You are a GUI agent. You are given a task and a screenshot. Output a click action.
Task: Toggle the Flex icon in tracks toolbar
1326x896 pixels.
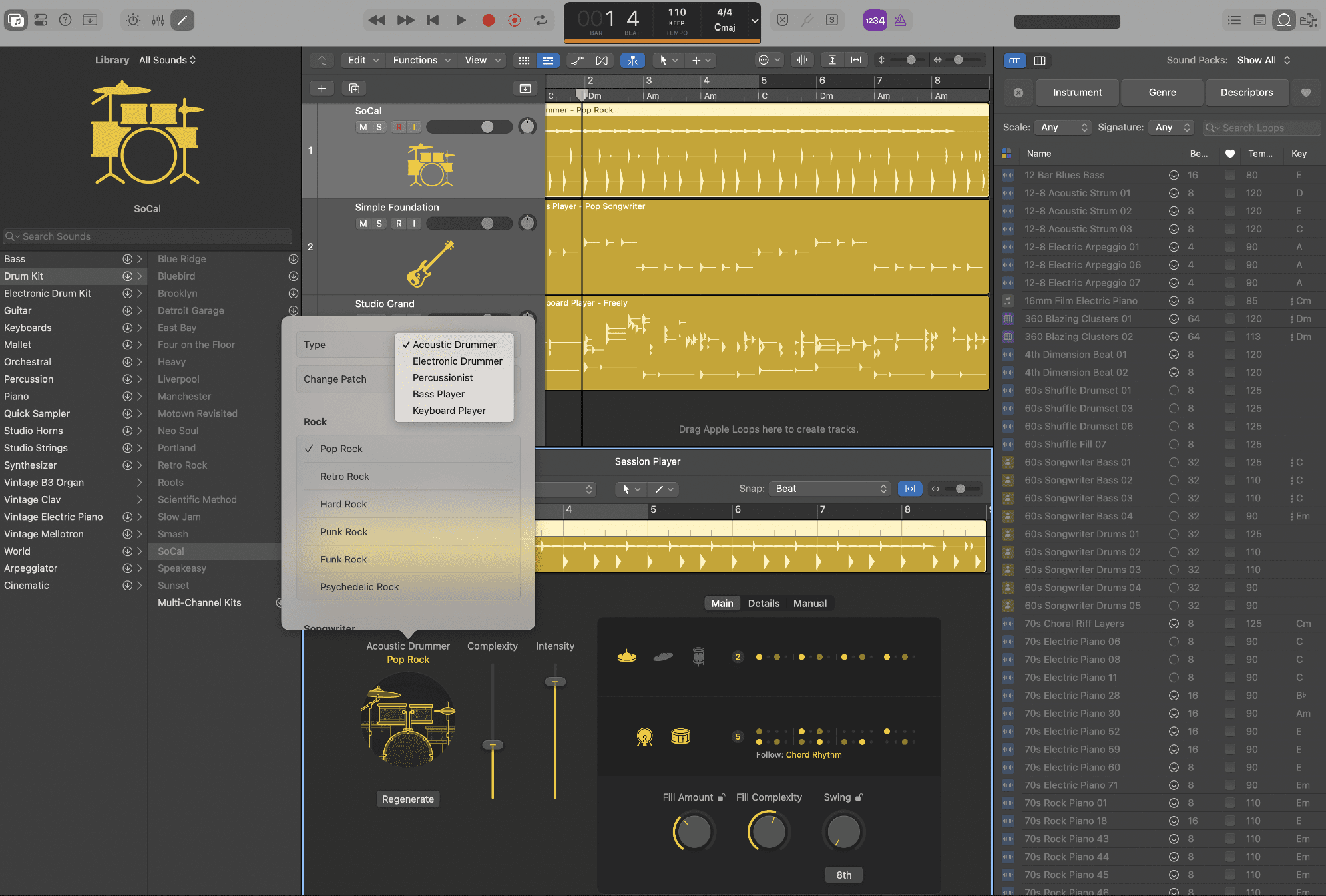click(x=602, y=60)
